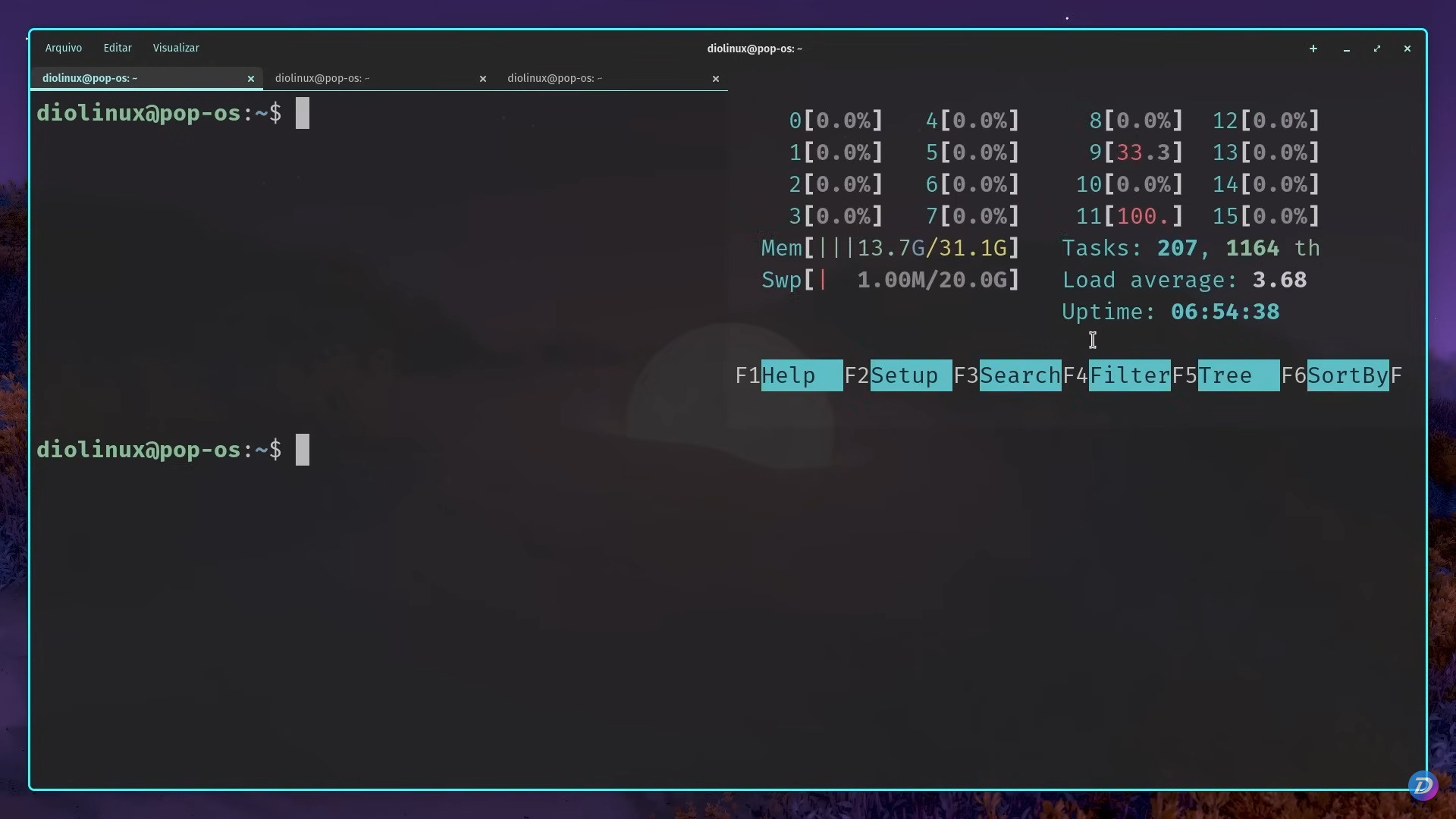Screen dimensions: 1456x819
Task: Open a new terminal tab with the plus icon
Action: (1313, 49)
